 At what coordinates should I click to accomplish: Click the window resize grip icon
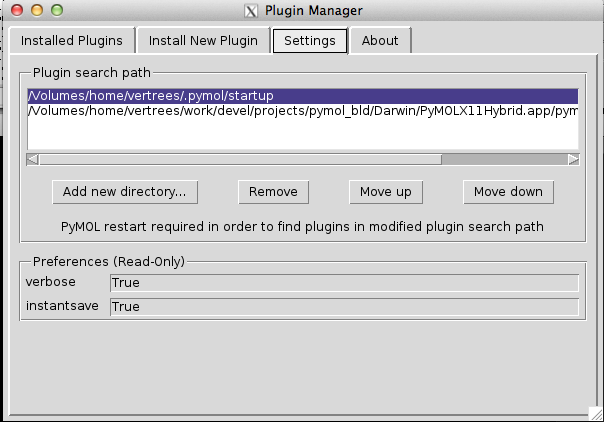click(x=596, y=414)
